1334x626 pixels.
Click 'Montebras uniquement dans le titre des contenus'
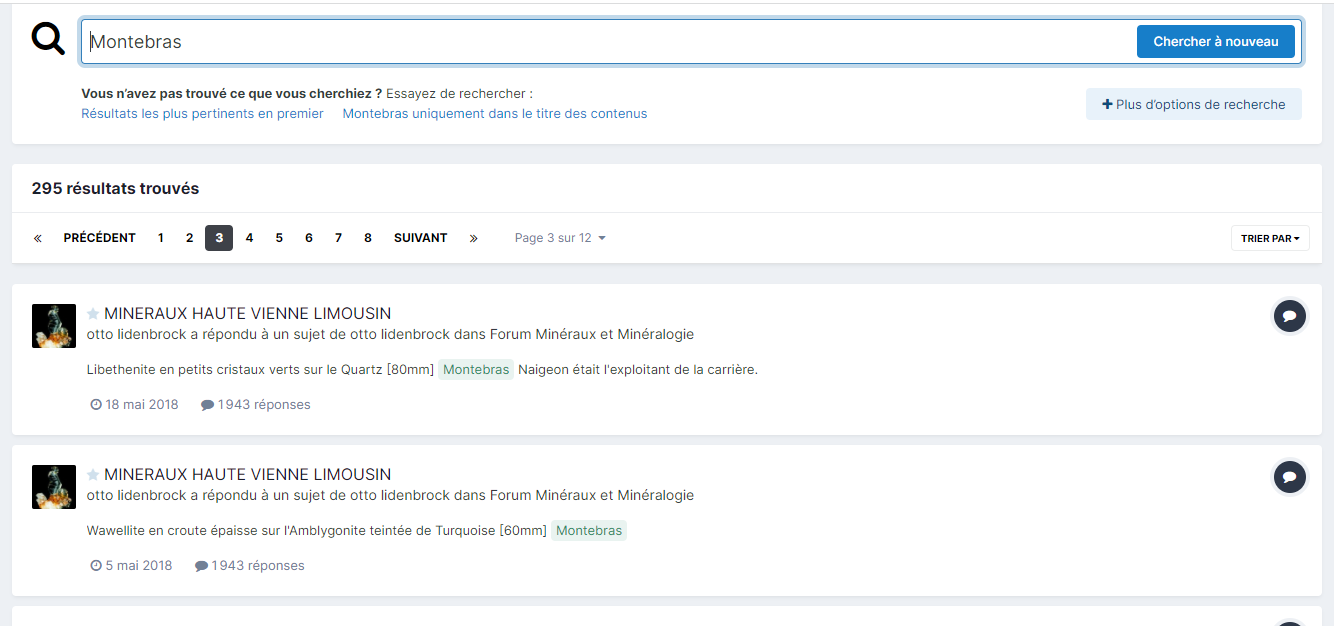point(494,114)
